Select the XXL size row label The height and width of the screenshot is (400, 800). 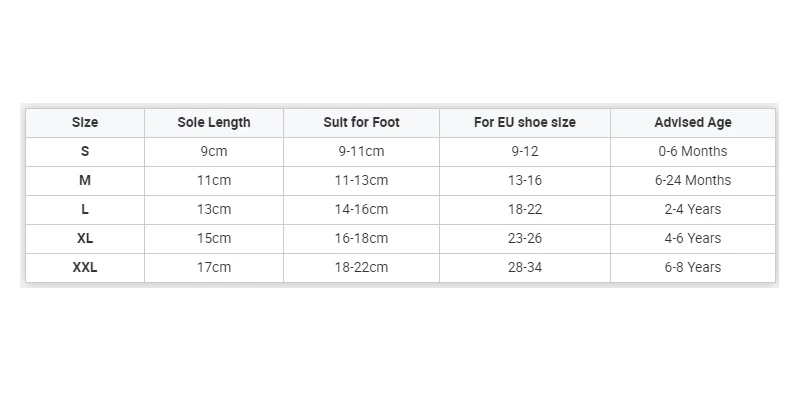pos(85,268)
